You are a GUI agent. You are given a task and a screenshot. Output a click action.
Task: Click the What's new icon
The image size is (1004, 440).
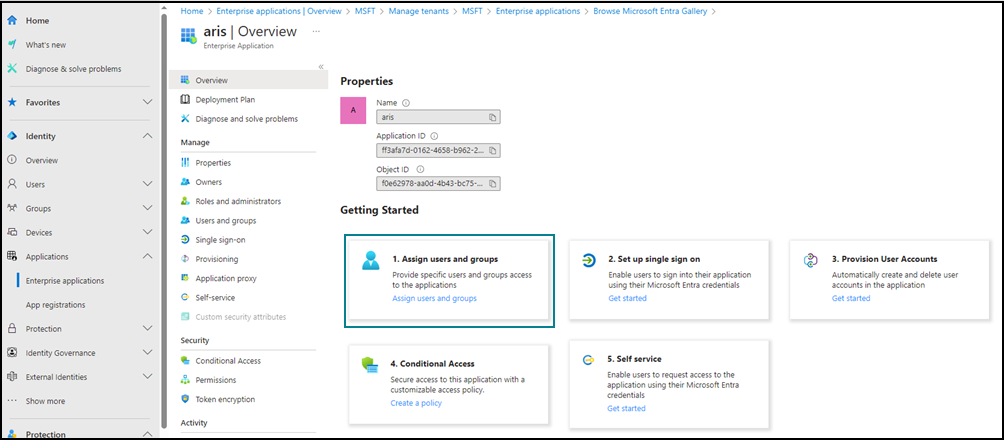coord(12,45)
